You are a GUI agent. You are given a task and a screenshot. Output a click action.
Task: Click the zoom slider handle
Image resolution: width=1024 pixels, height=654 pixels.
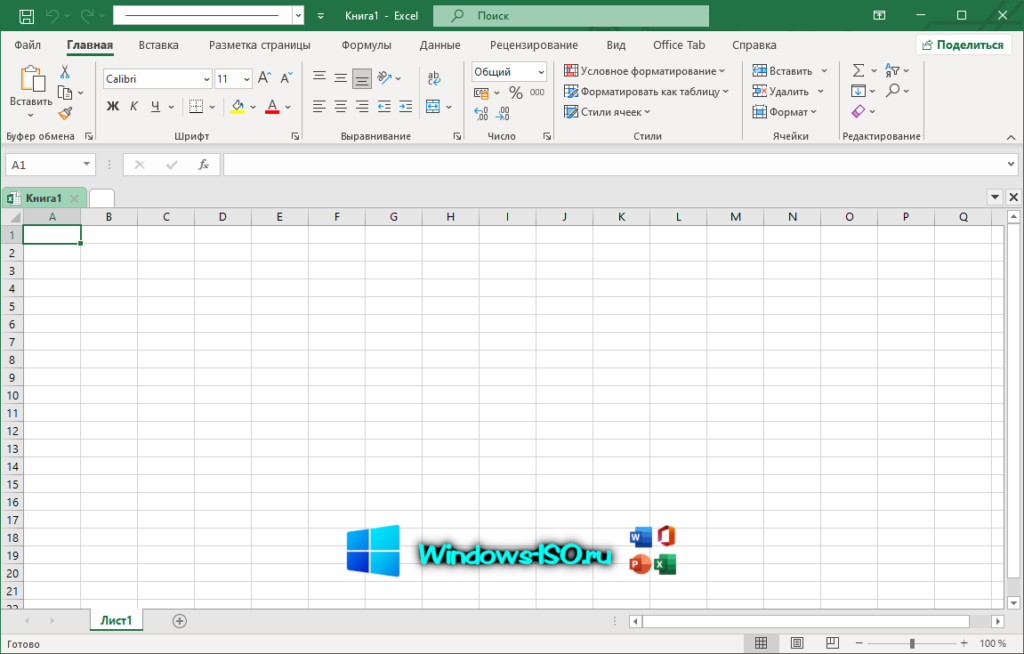912,644
